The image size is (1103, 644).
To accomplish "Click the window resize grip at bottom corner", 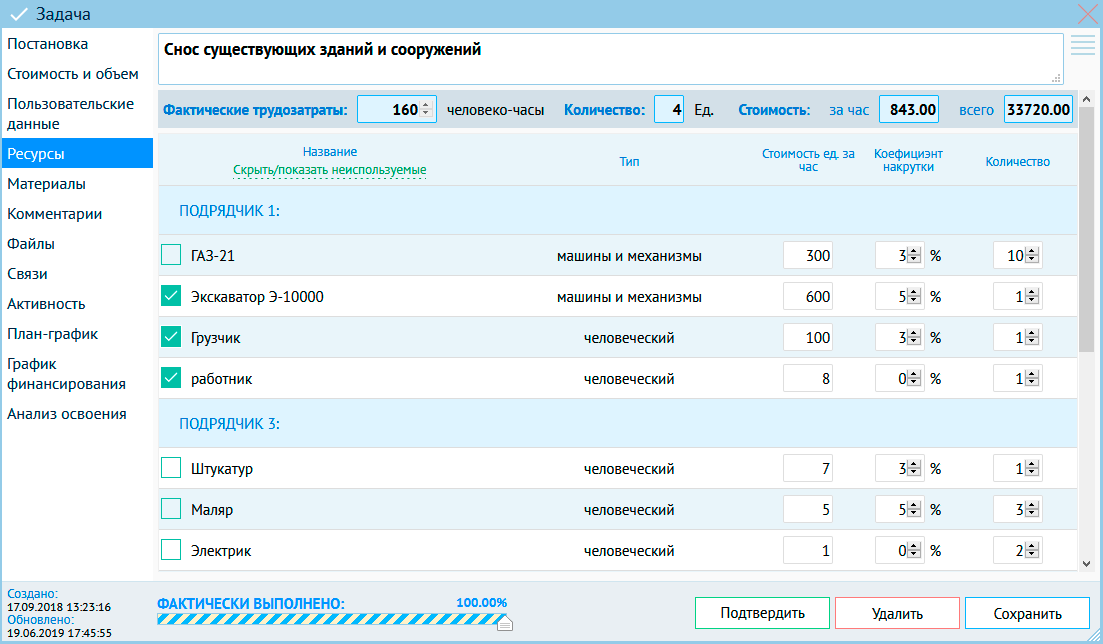I will (x=1092, y=634).
